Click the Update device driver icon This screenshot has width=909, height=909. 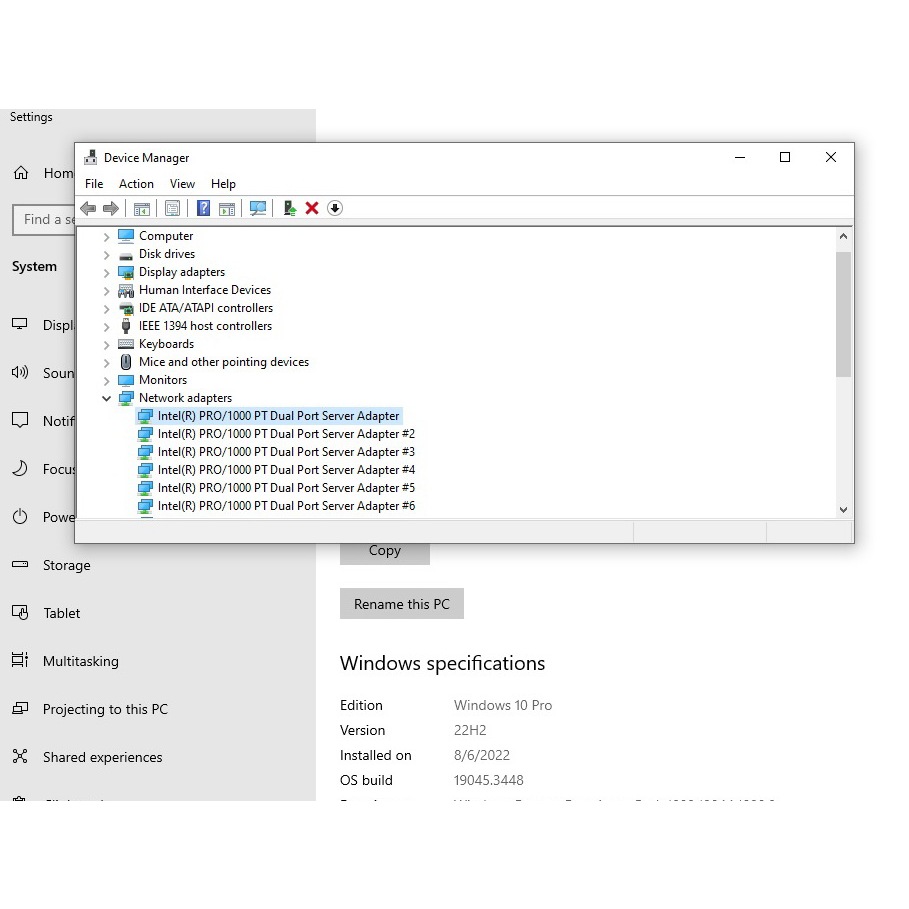point(290,208)
